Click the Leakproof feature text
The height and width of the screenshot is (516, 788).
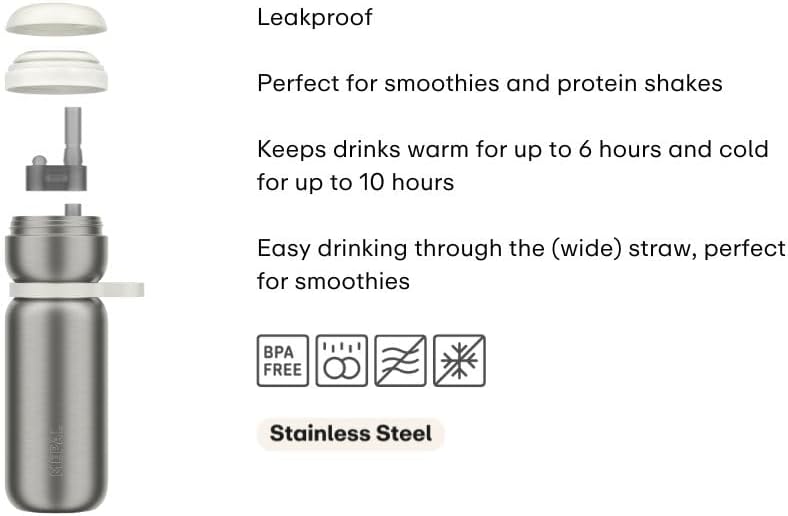tap(315, 18)
